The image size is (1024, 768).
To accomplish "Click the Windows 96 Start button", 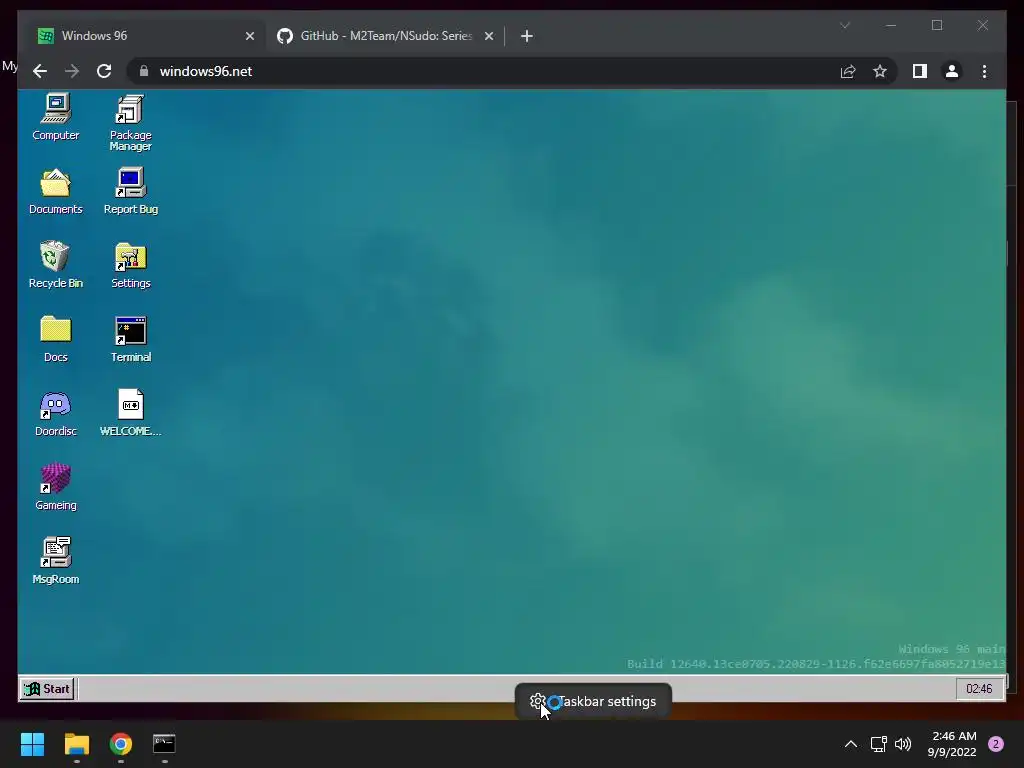I will click(x=47, y=689).
